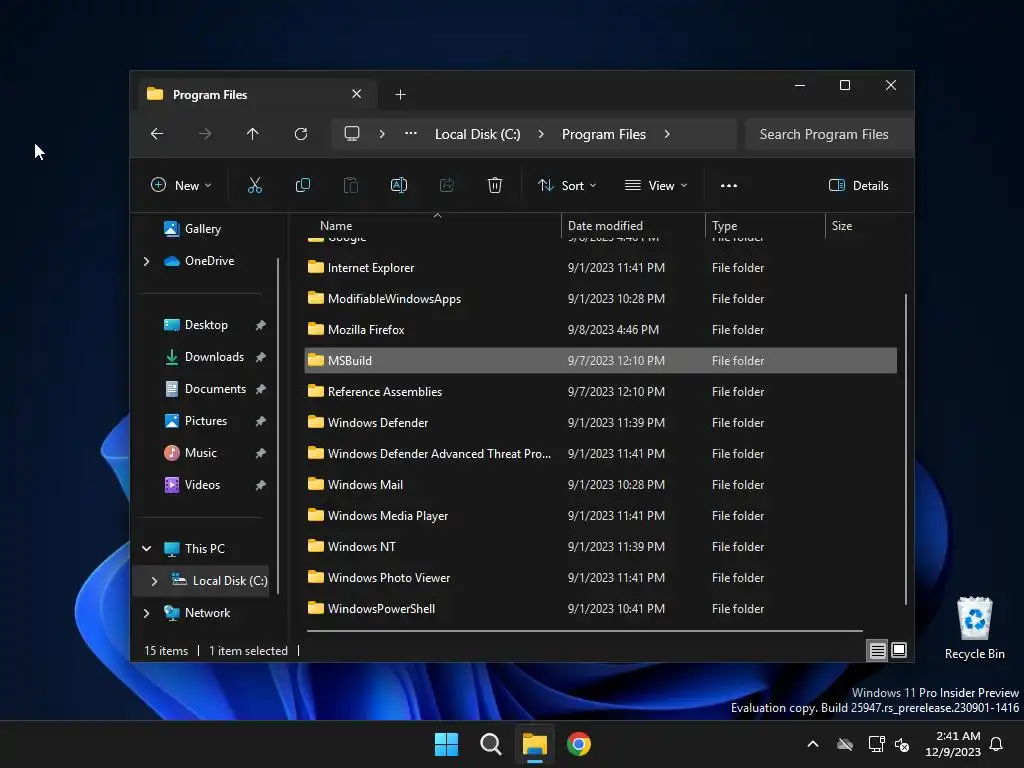Viewport: 1024px width, 768px height.
Task: Click the network tray icon
Action: pyautogui.click(x=876, y=744)
